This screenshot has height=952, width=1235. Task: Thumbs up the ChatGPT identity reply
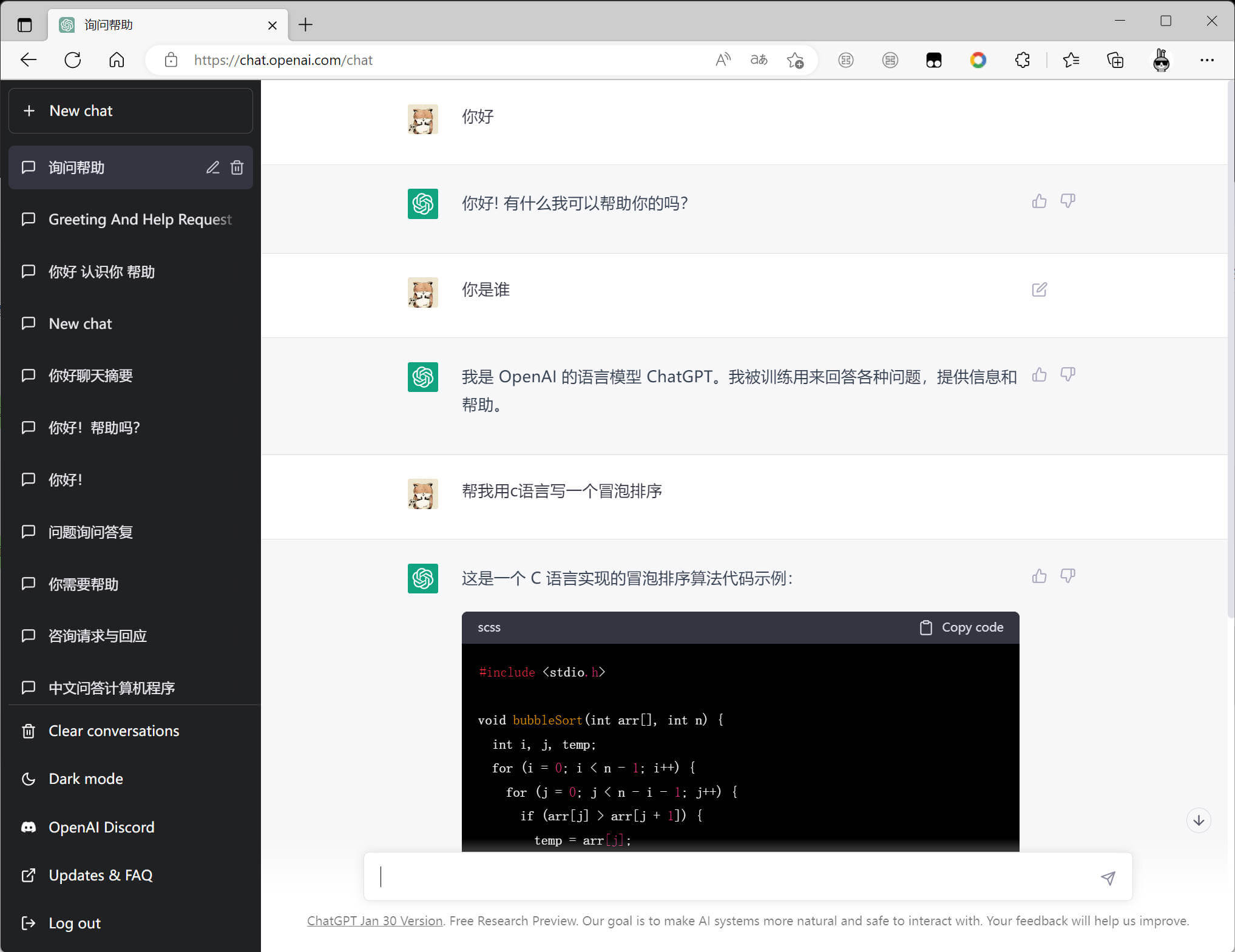(1039, 375)
